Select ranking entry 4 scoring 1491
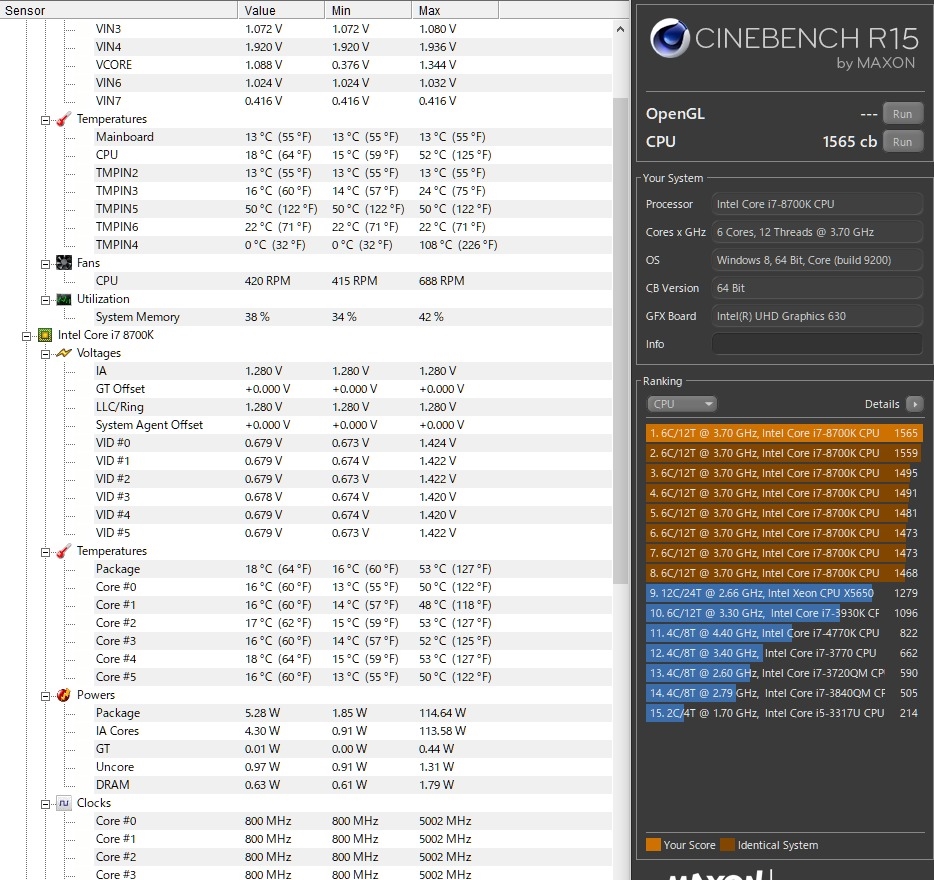Image resolution: width=934 pixels, height=880 pixels. pos(784,493)
